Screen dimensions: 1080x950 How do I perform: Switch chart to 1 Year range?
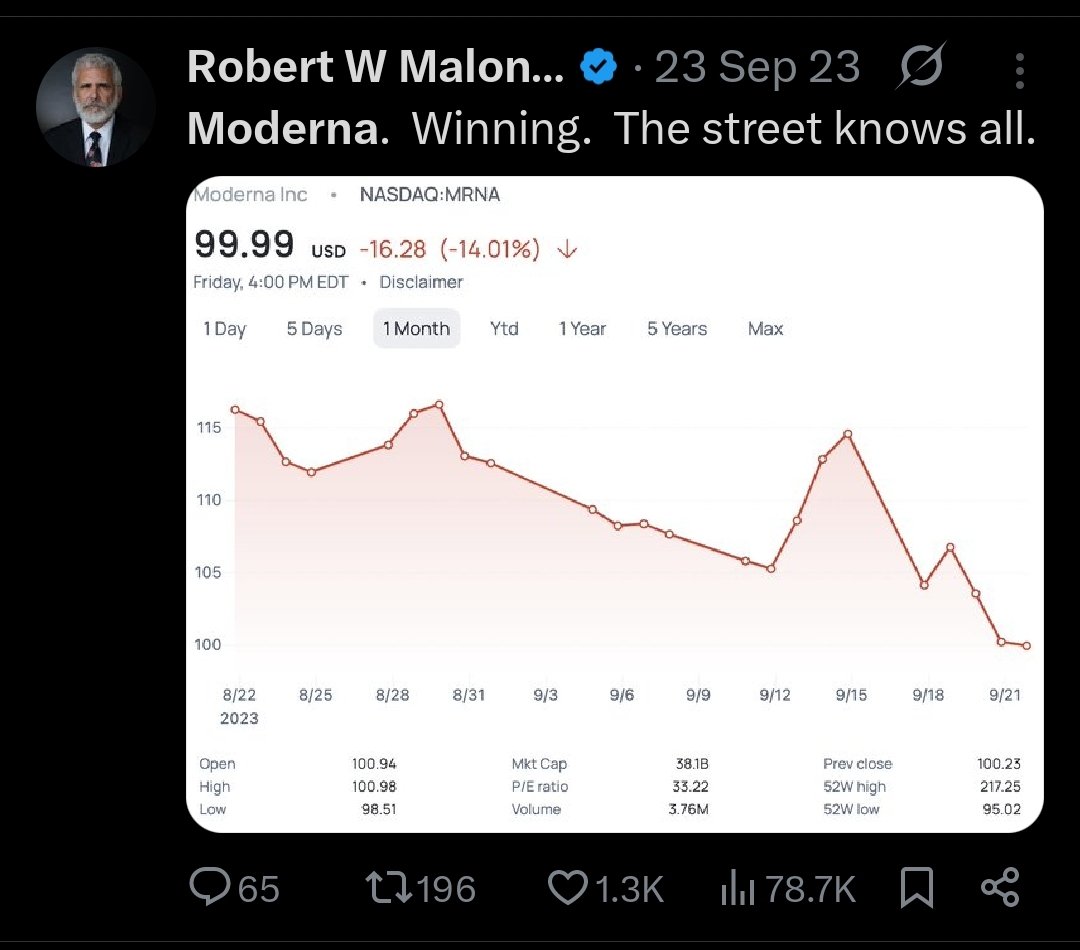click(582, 329)
